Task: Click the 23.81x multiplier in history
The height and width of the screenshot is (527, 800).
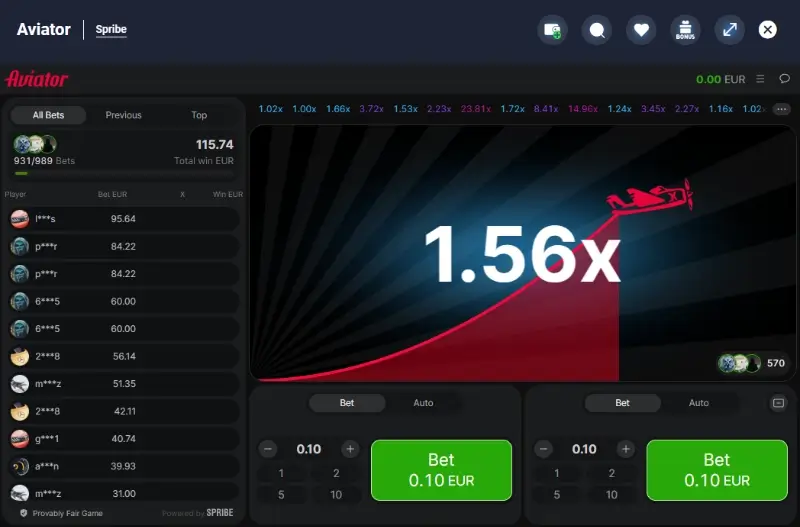Action: (475, 109)
